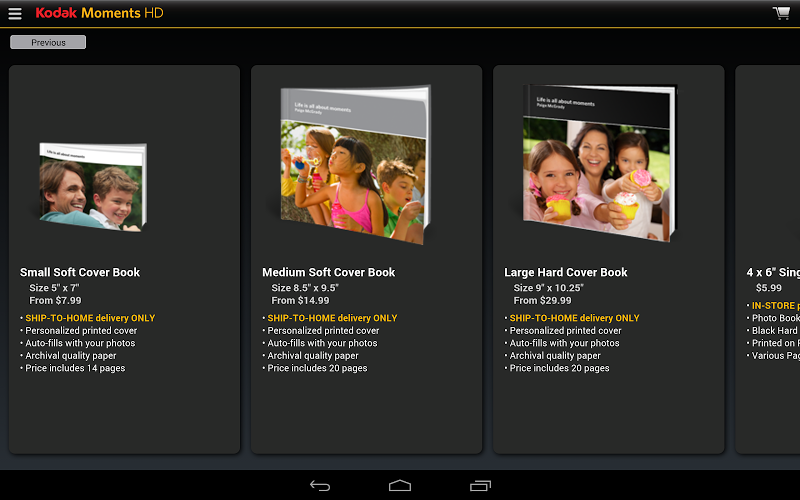Viewport: 800px width, 500px height.
Task: Tap 'Size 8.5" x 9.5"' text
Action: pos(305,288)
